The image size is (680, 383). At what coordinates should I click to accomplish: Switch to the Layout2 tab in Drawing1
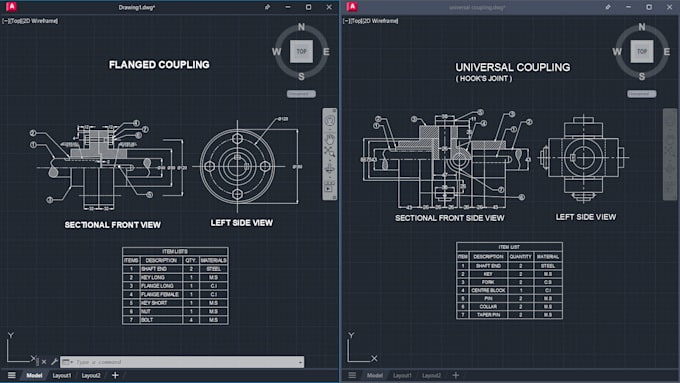(x=91, y=375)
